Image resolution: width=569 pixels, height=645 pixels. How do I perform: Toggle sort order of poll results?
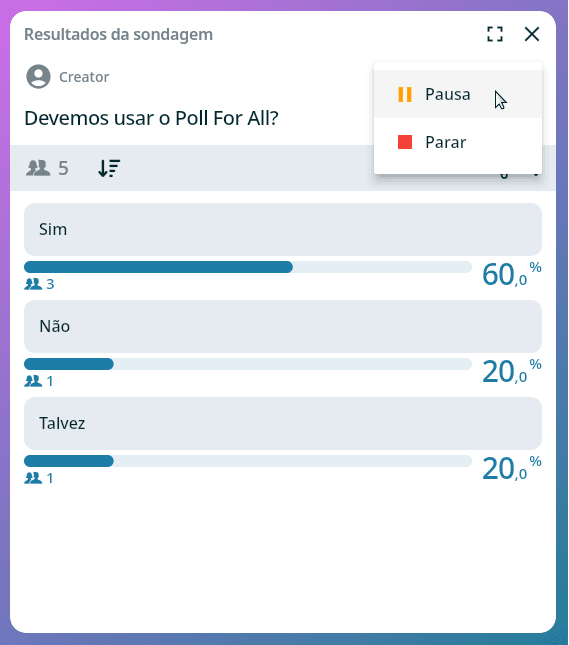(109, 168)
